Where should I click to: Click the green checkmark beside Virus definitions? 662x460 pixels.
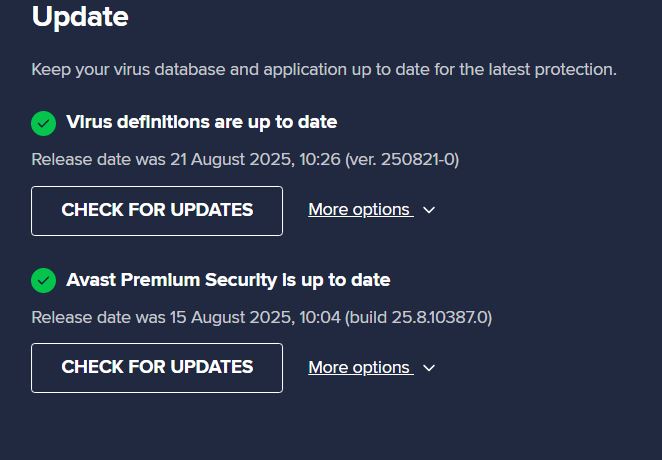(43, 123)
